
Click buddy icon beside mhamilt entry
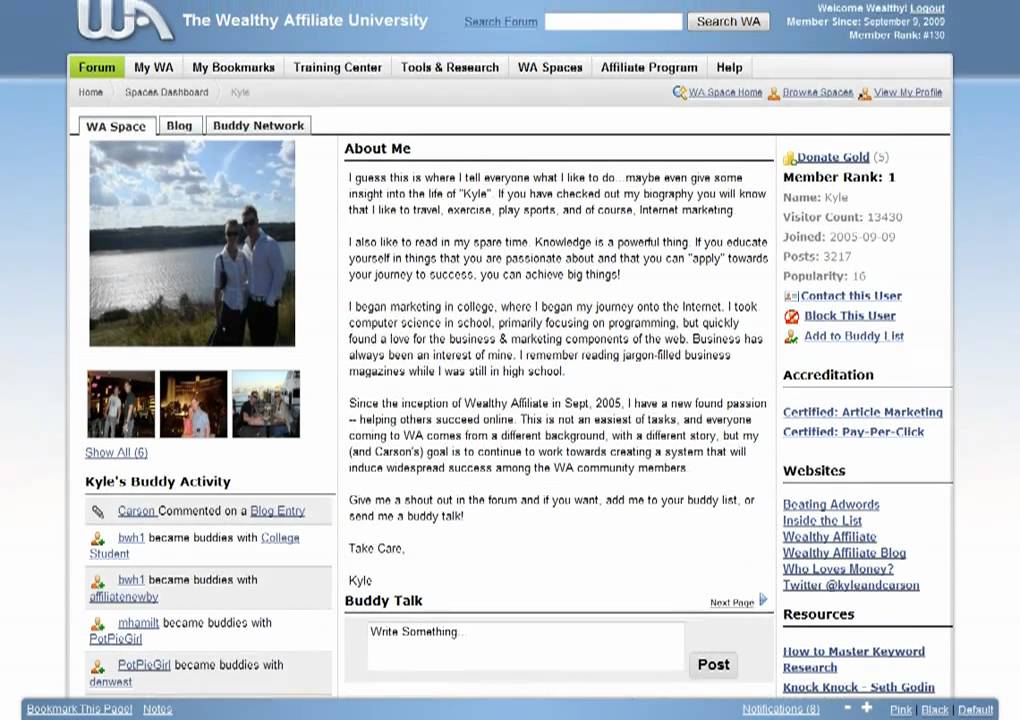98,624
